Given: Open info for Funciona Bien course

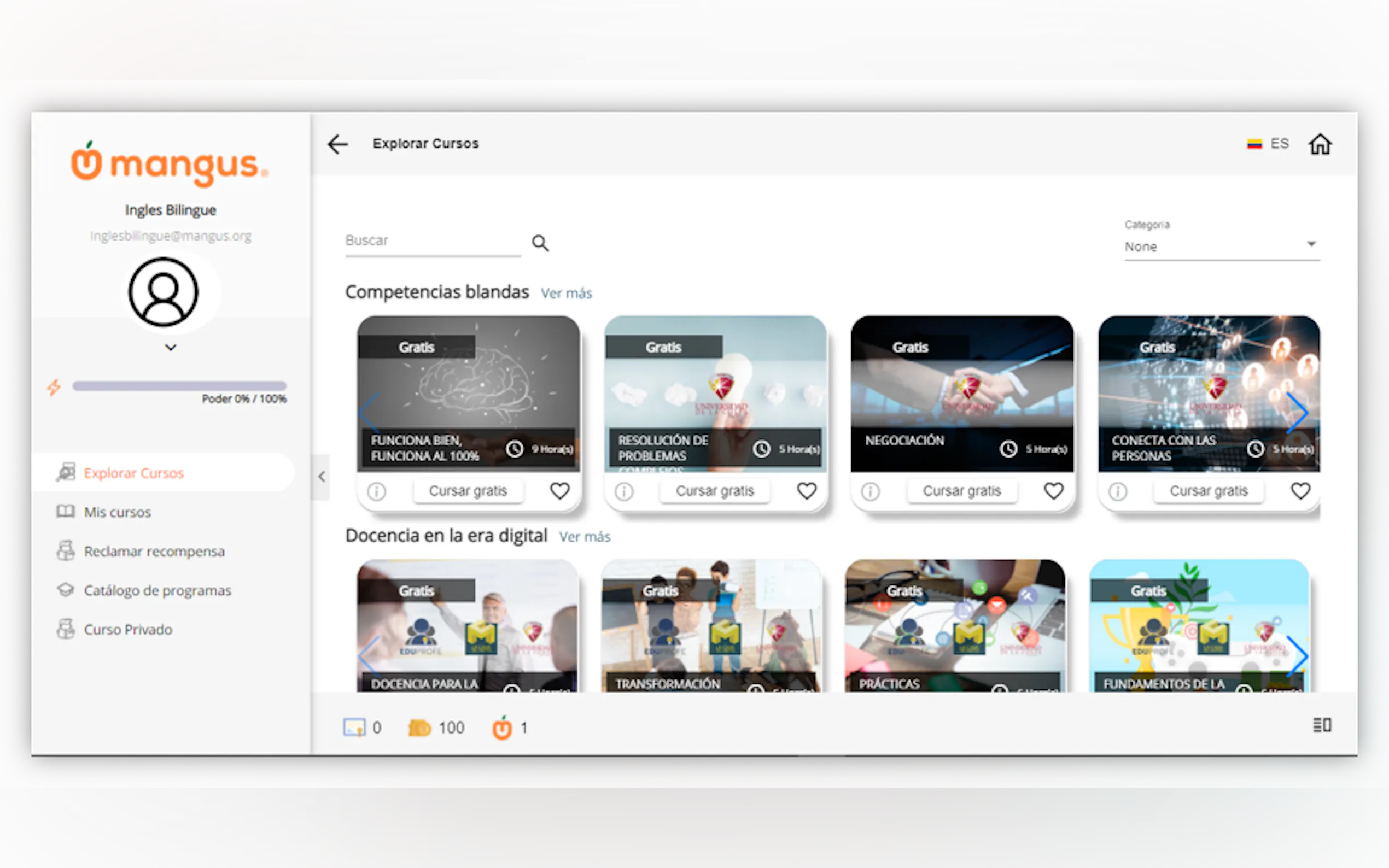Looking at the screenshot, I should [x=377, y=491].
